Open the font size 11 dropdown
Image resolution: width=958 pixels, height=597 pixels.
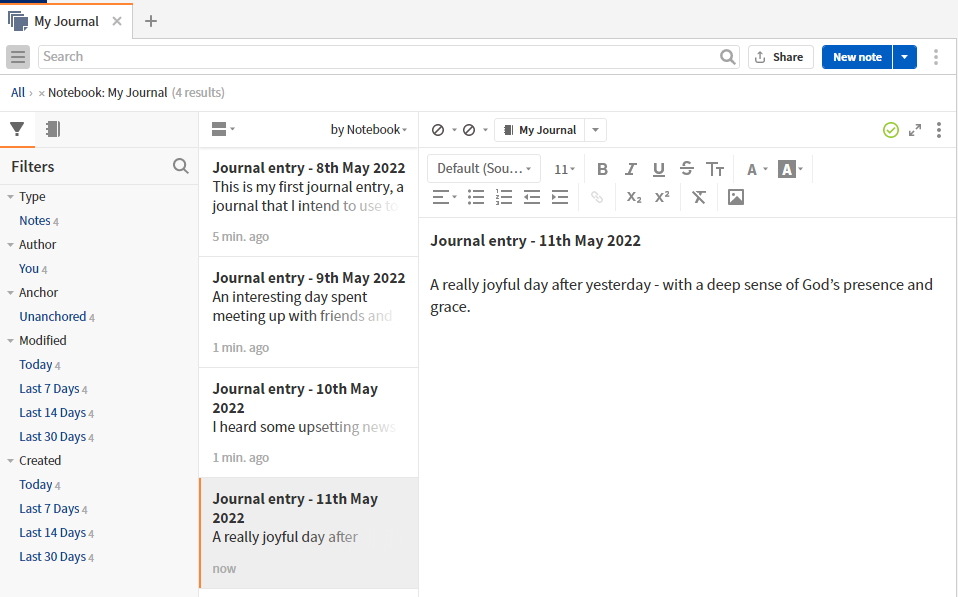pos(564,169)
